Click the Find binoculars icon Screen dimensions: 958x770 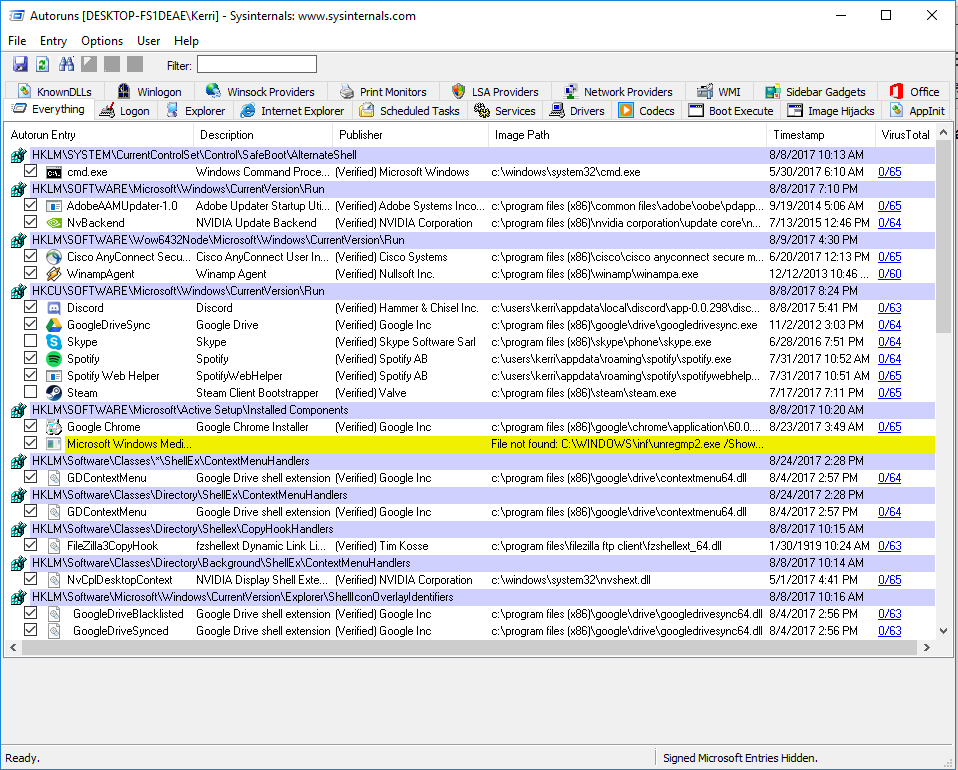coord(66,64)
